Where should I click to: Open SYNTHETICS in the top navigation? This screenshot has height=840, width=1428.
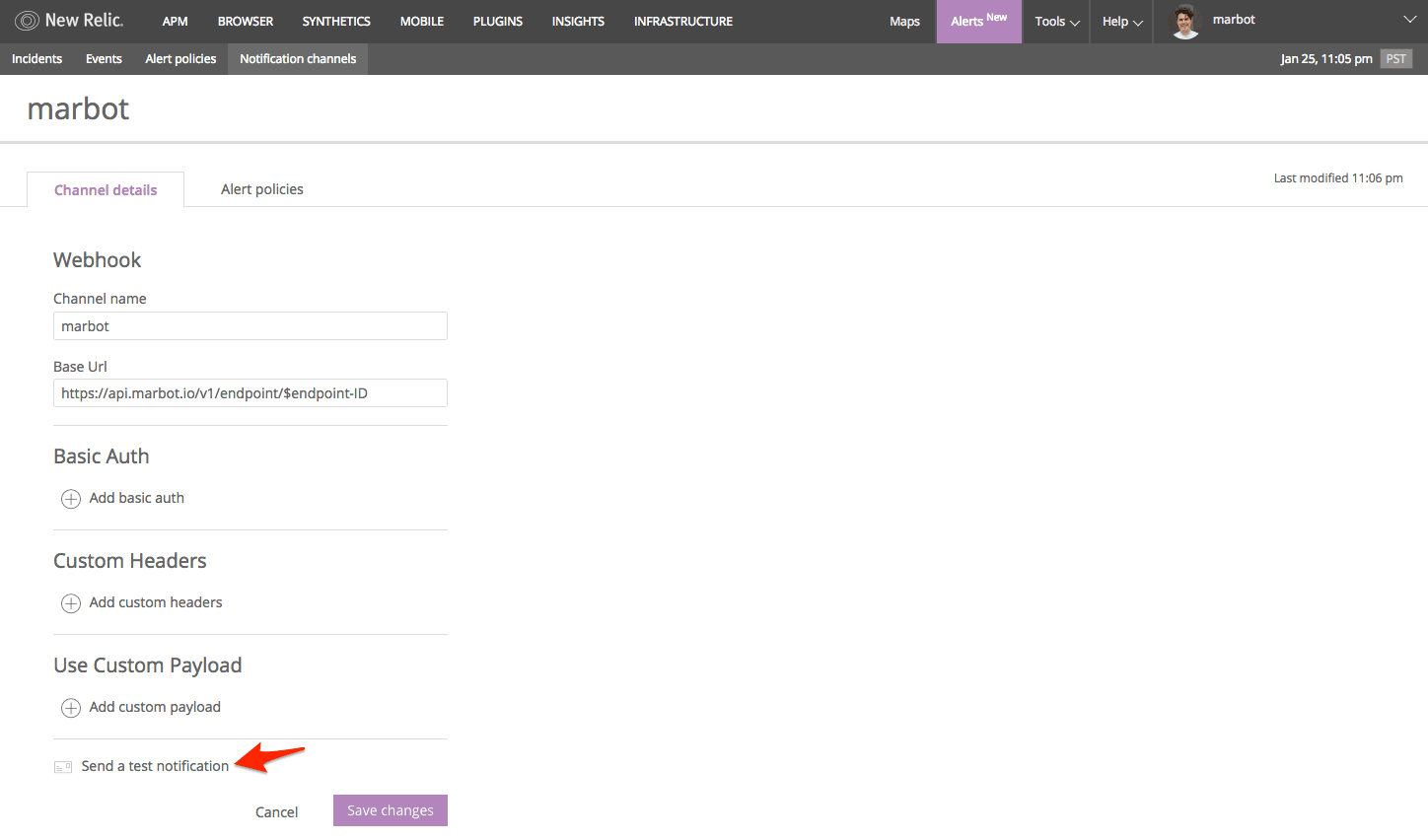tap(336, 21)
